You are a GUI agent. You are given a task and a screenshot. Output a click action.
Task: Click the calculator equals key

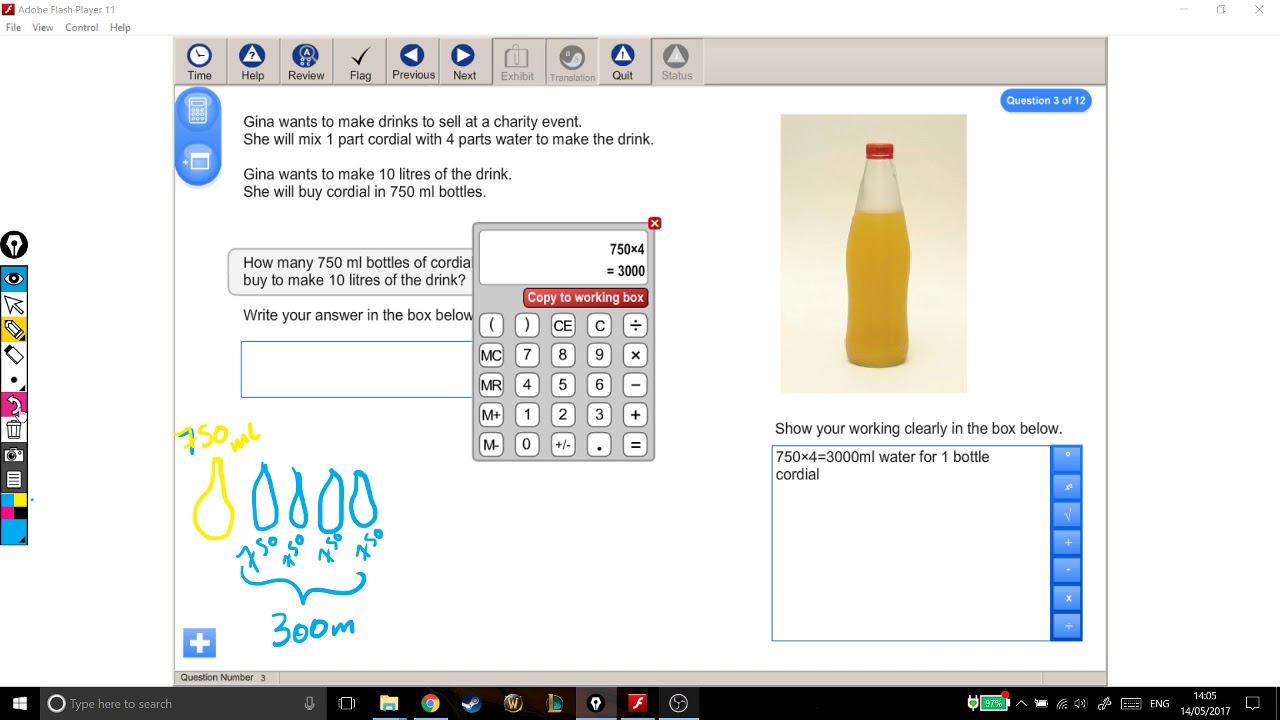point(635,445)
